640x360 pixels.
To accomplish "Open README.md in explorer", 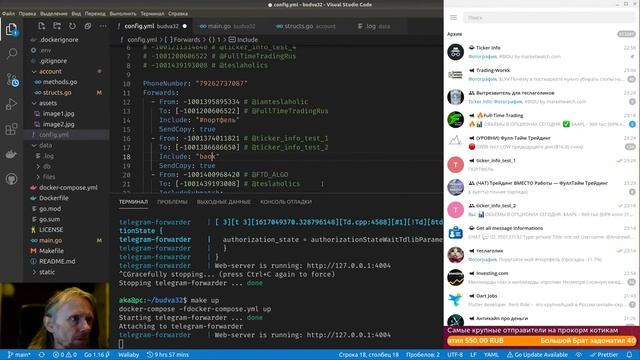I will [57, 261].
